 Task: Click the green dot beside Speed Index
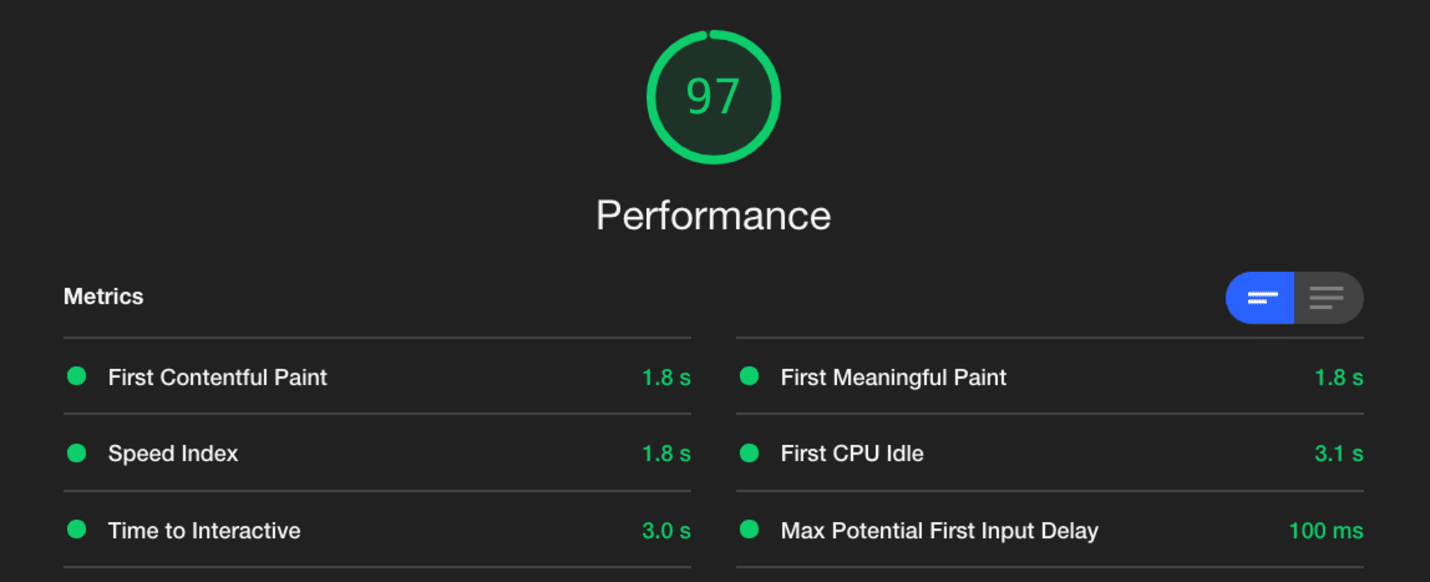tap(77, 453)
